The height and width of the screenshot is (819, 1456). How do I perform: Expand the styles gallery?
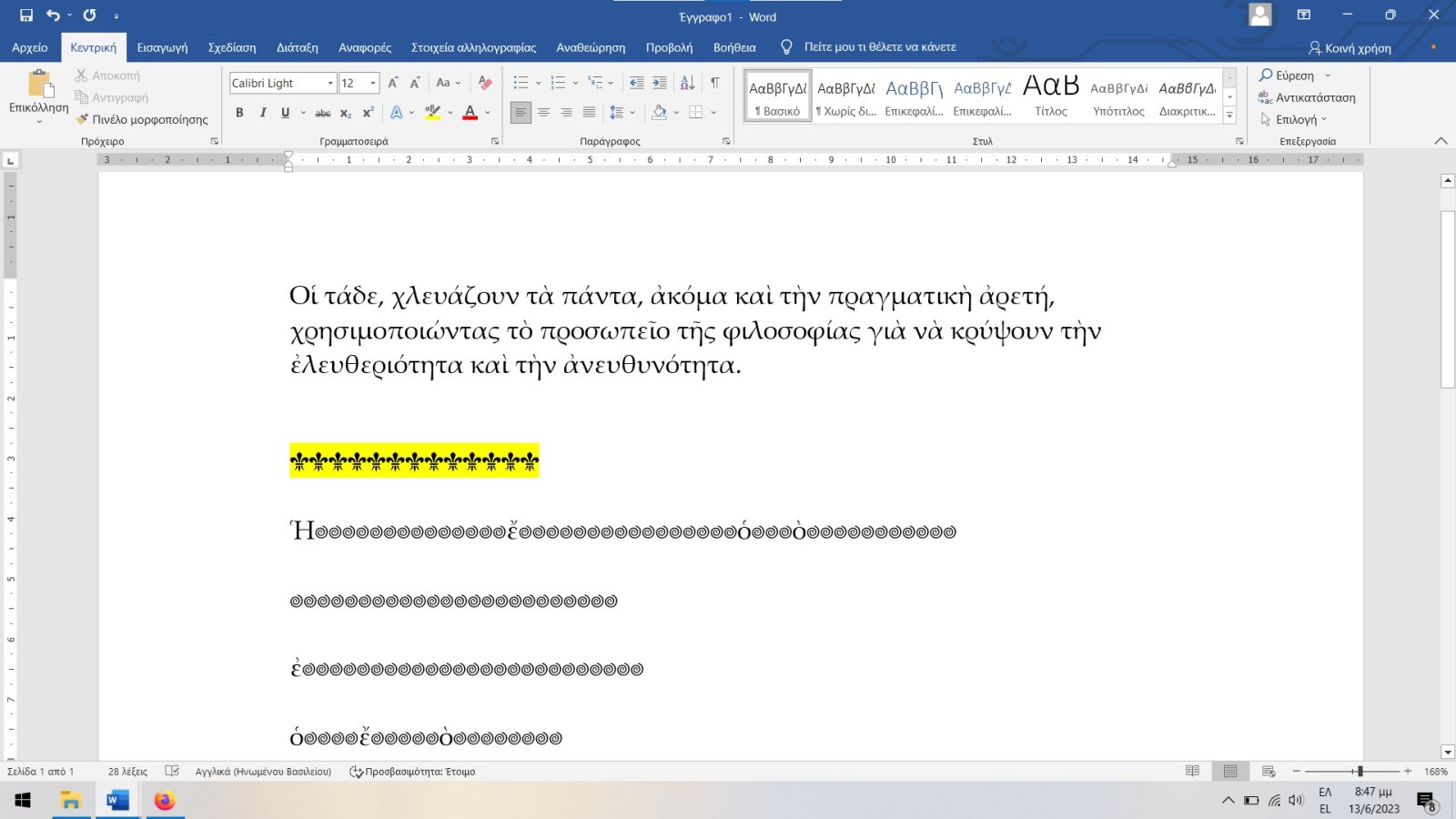[x=1229, y=115]
